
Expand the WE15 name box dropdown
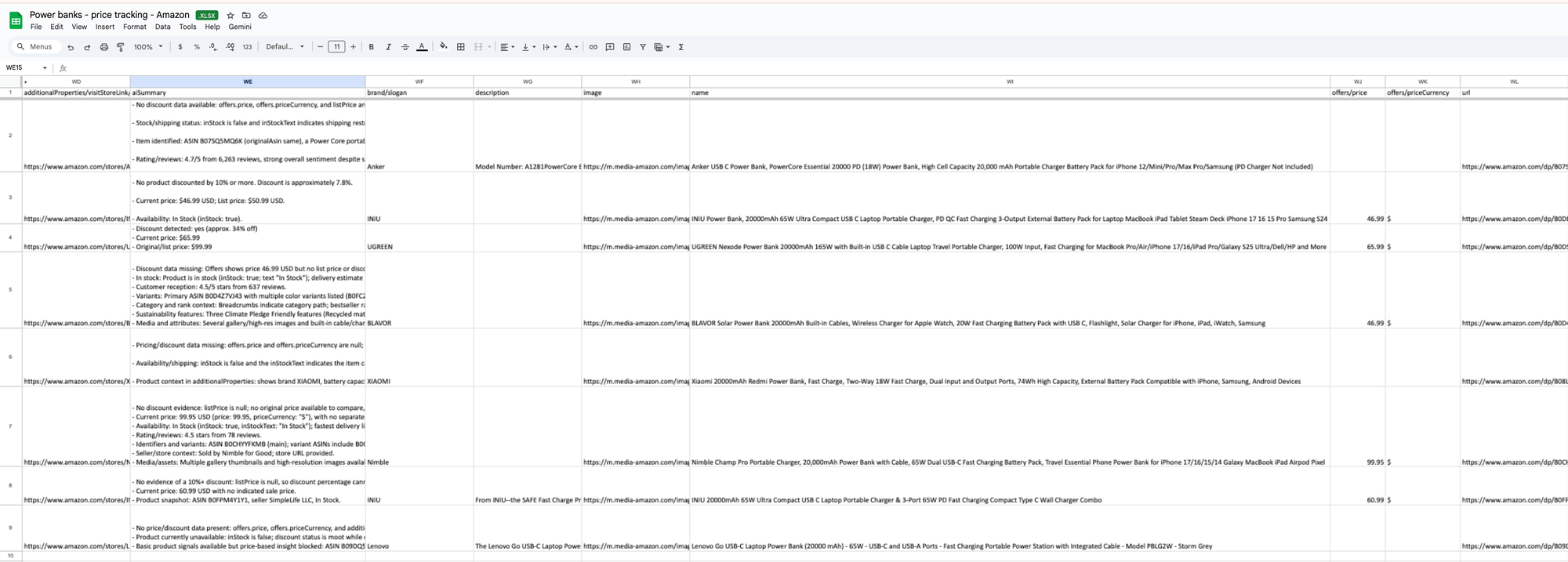(45, 68)
